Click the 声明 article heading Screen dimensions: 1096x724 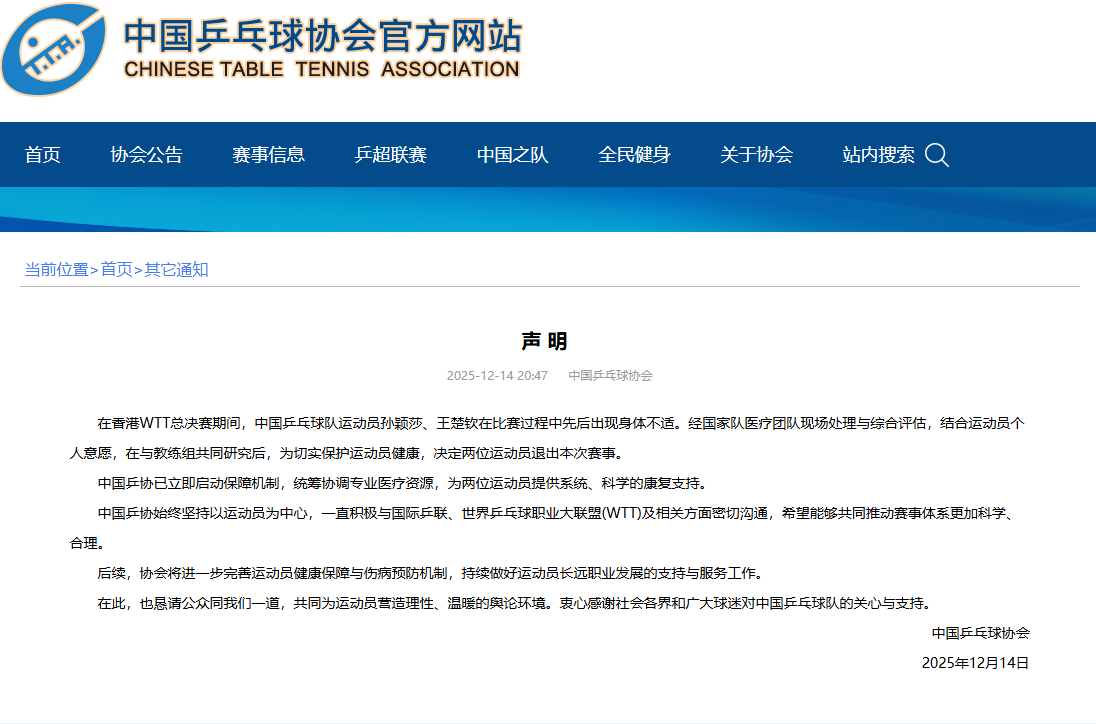click(545, 341)
